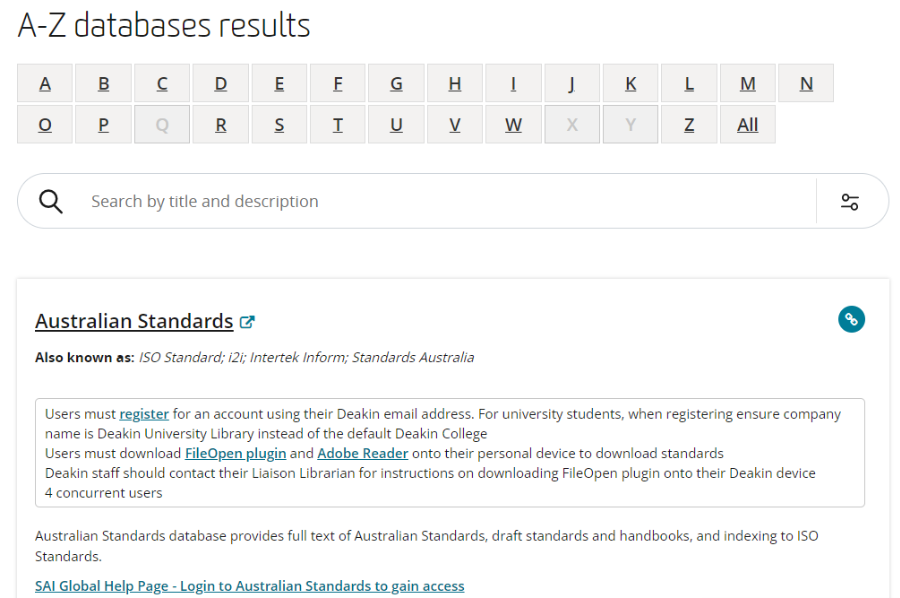Image resolution: width=900 pixels, height=598 pixels.
Task: Choose letter N filter
Action: pos(806,84)
